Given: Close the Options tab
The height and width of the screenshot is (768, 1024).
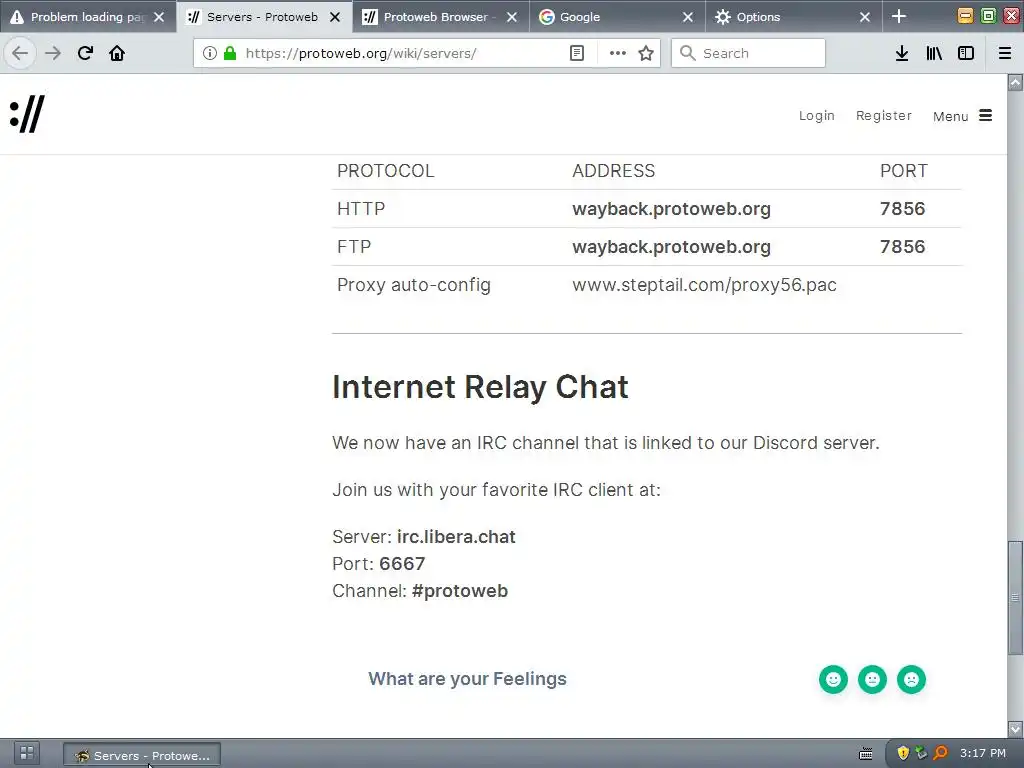Looking at the screenshot, I should [865, 17].
